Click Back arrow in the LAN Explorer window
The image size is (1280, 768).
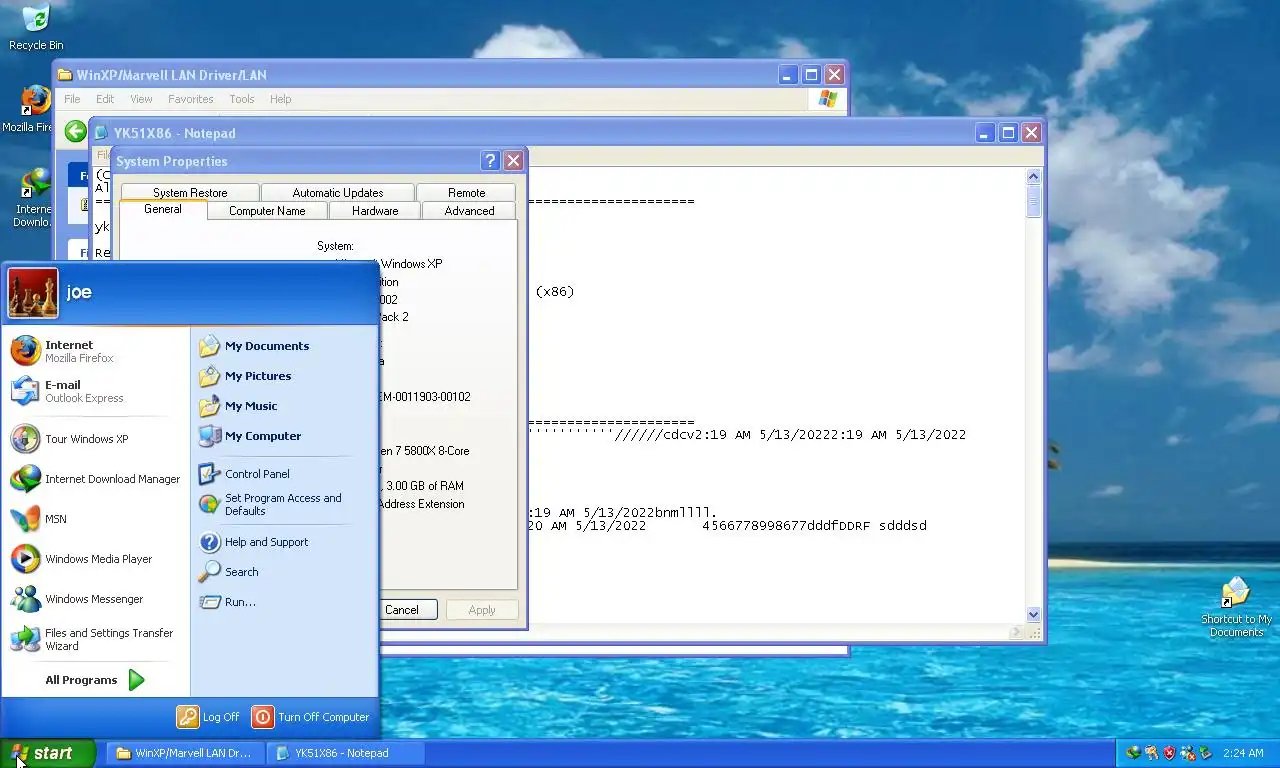pyautogui.click(x=75, y=132)
